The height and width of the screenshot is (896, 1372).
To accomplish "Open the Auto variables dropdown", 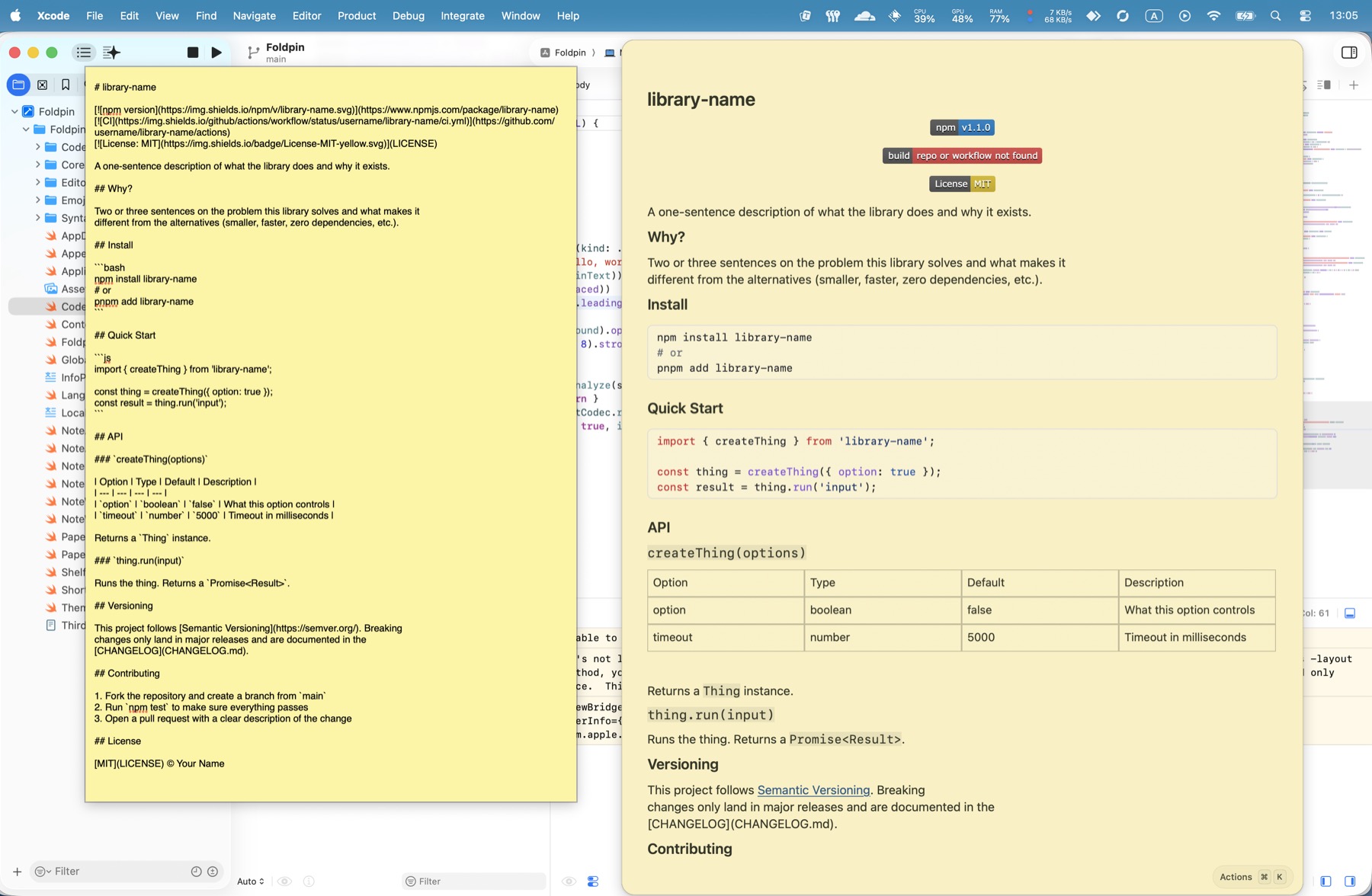I will [x=251, y=882].
